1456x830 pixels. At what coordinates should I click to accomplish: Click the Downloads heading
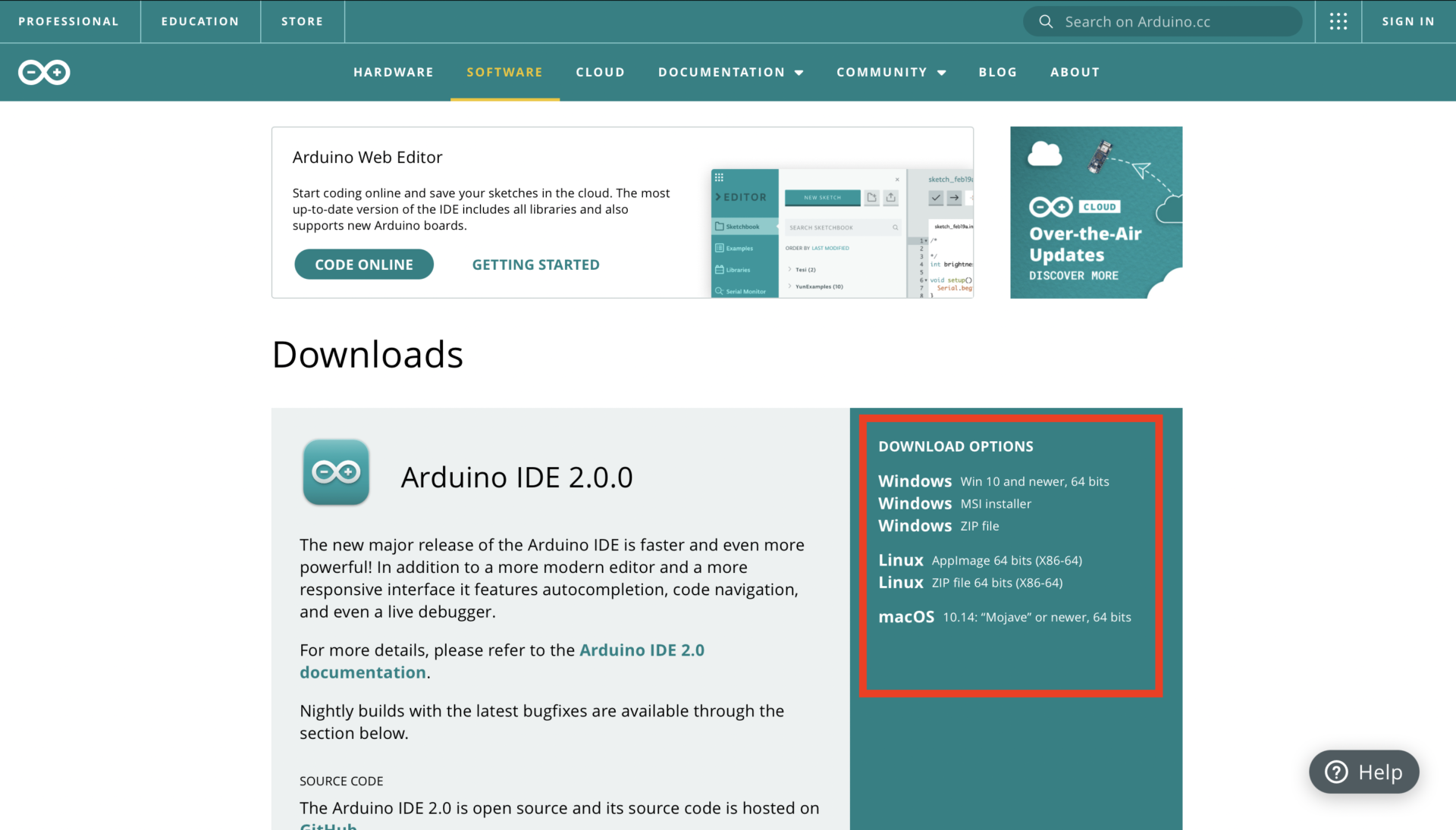tap(367, 355)
